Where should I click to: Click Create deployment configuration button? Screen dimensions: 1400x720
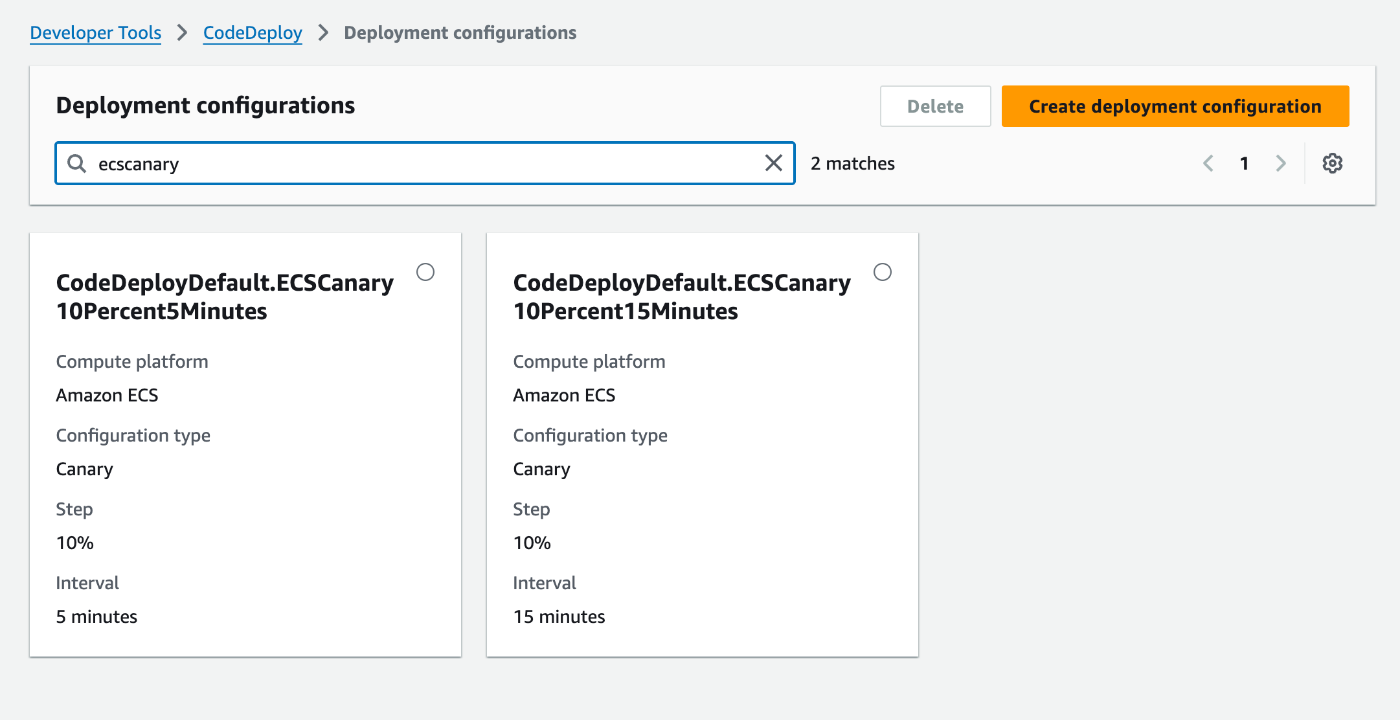(x=1175, y=106)
